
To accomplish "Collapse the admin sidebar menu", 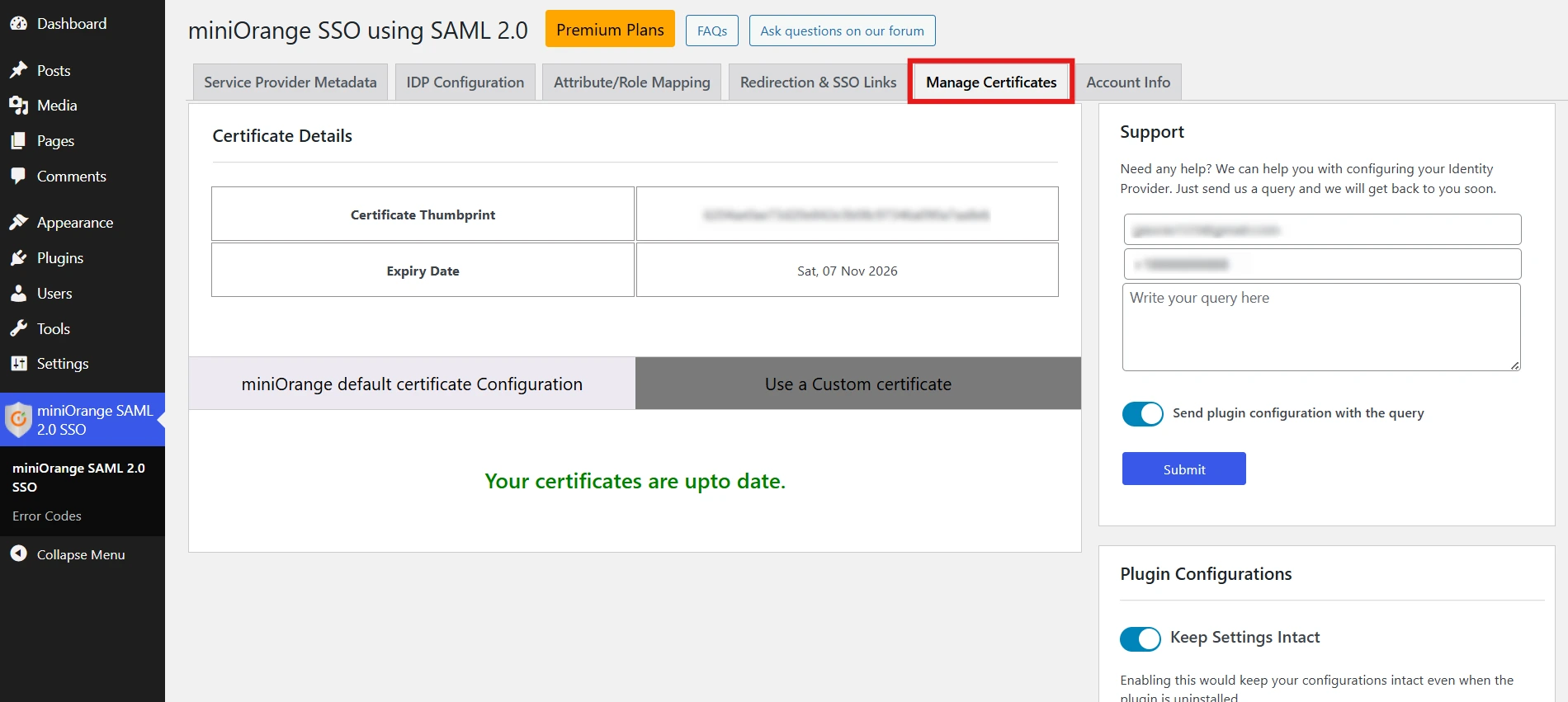I will (80, 554).
